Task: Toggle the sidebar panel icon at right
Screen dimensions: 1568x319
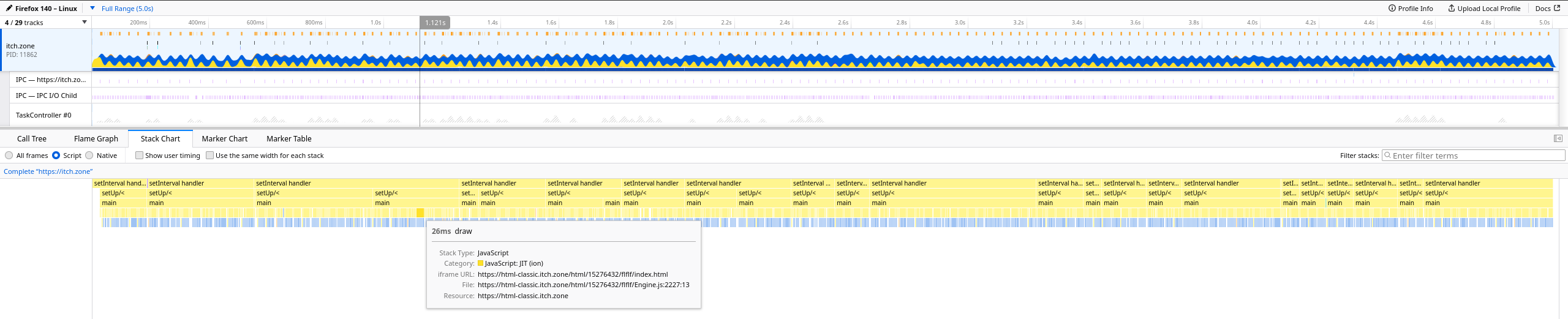Action: (1558, 139)
